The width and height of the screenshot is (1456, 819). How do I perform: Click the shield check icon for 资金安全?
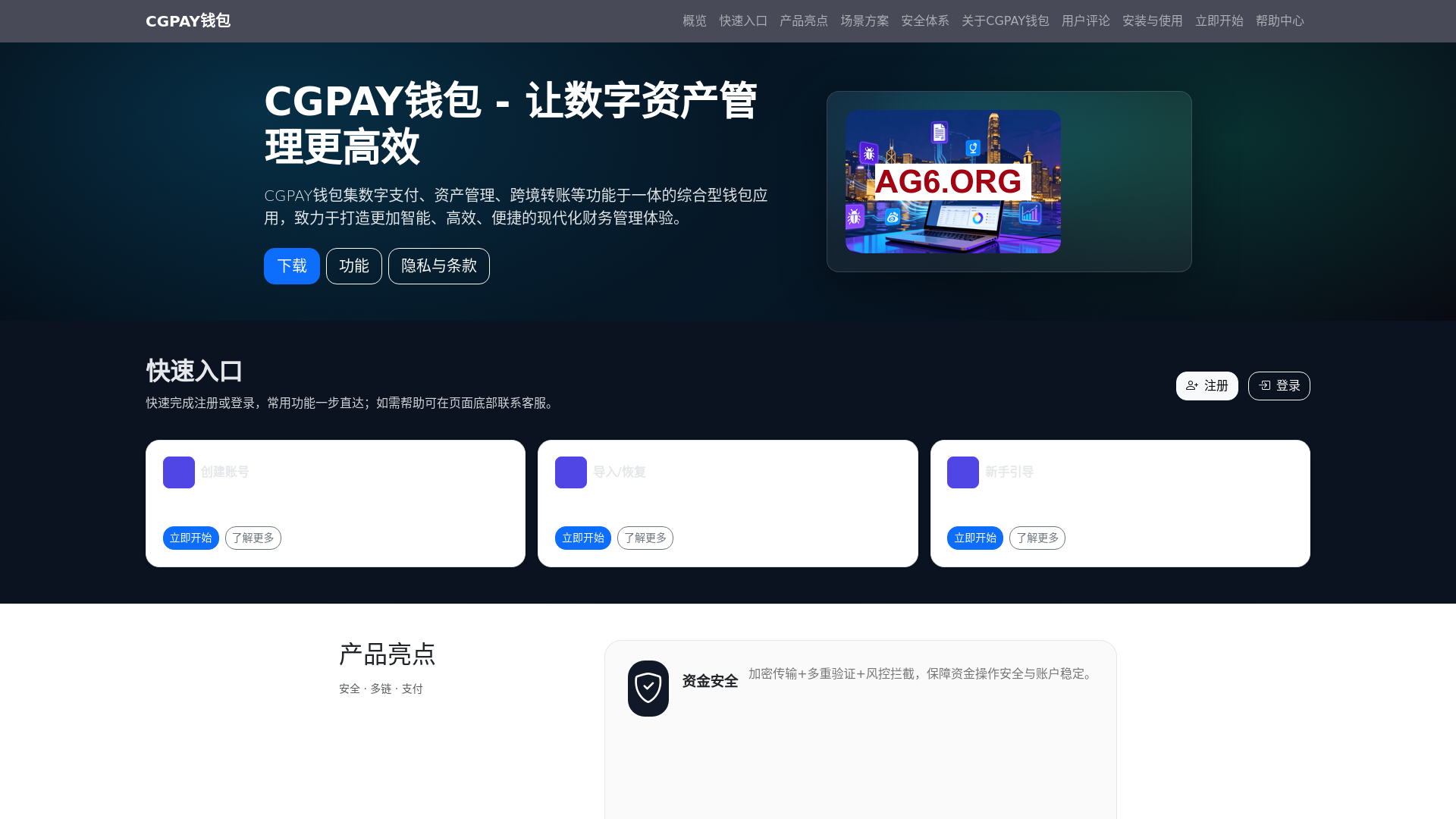point(648,689)
